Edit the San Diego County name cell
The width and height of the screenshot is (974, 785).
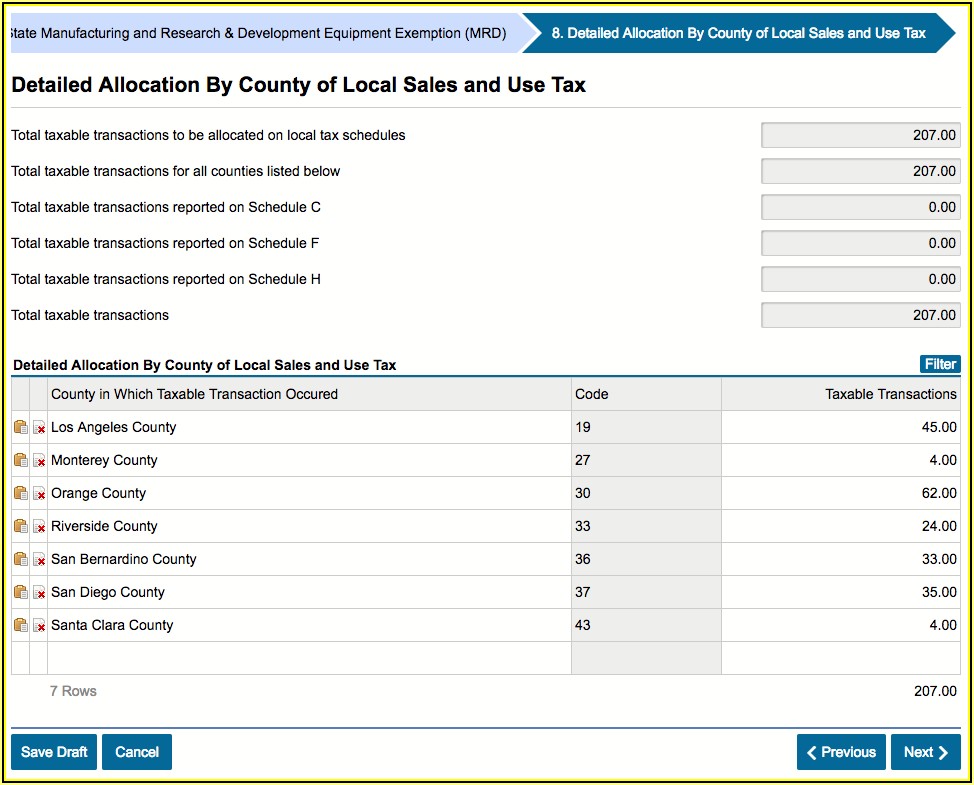309,592
